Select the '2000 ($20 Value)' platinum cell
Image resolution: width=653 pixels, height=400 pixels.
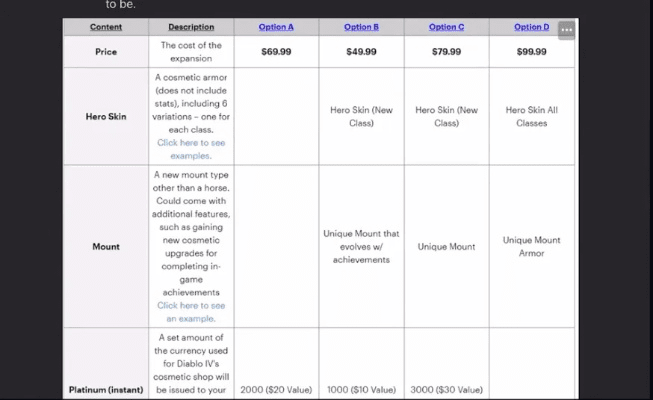pos(276,389)
